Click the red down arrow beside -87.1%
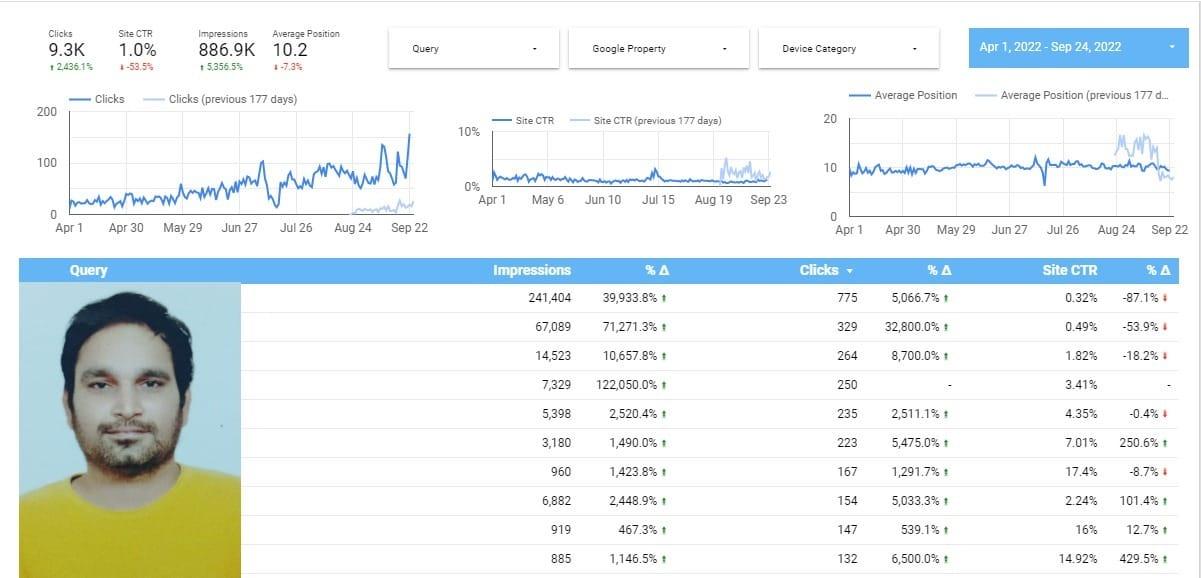This screenshot has height=578, width=1201. pyautogui.click(x=1165, y=298)
